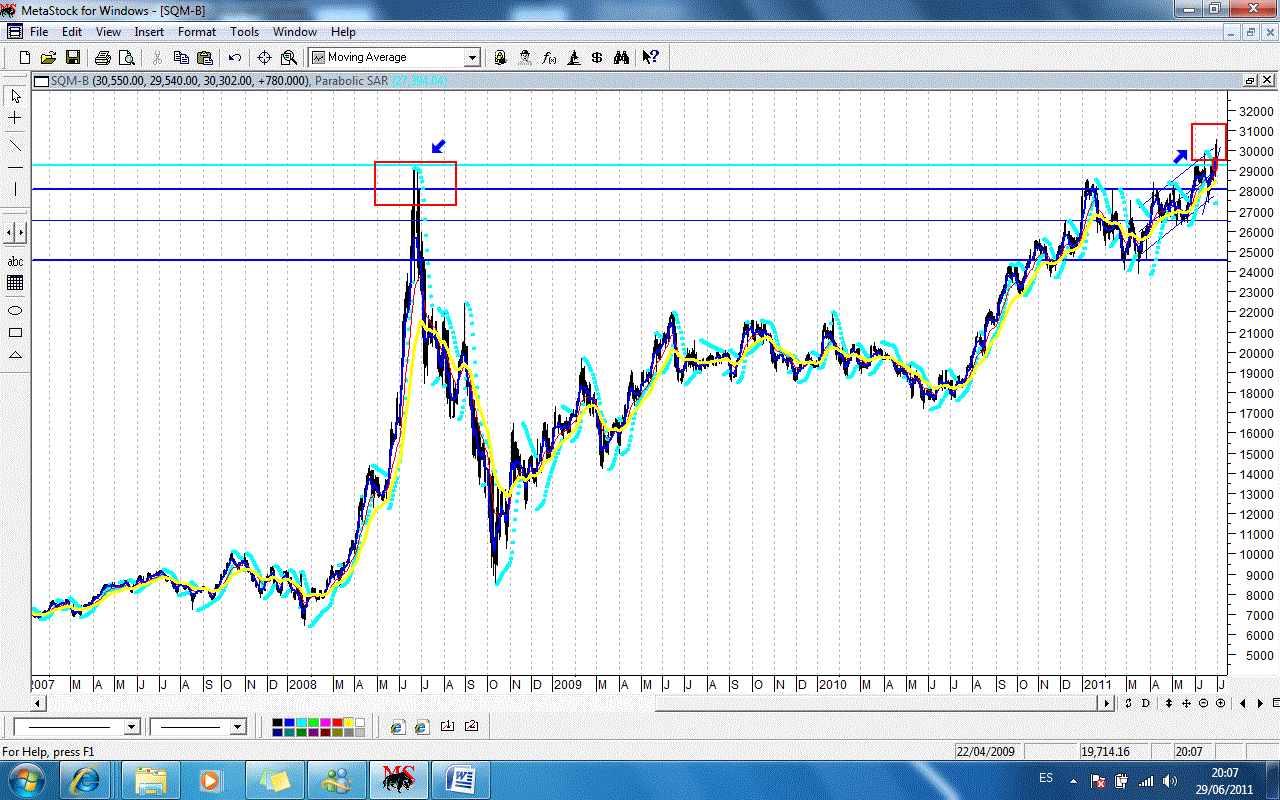Open the Tools menu
Viewport: 1280px width, 800px height.
[244, 32]
